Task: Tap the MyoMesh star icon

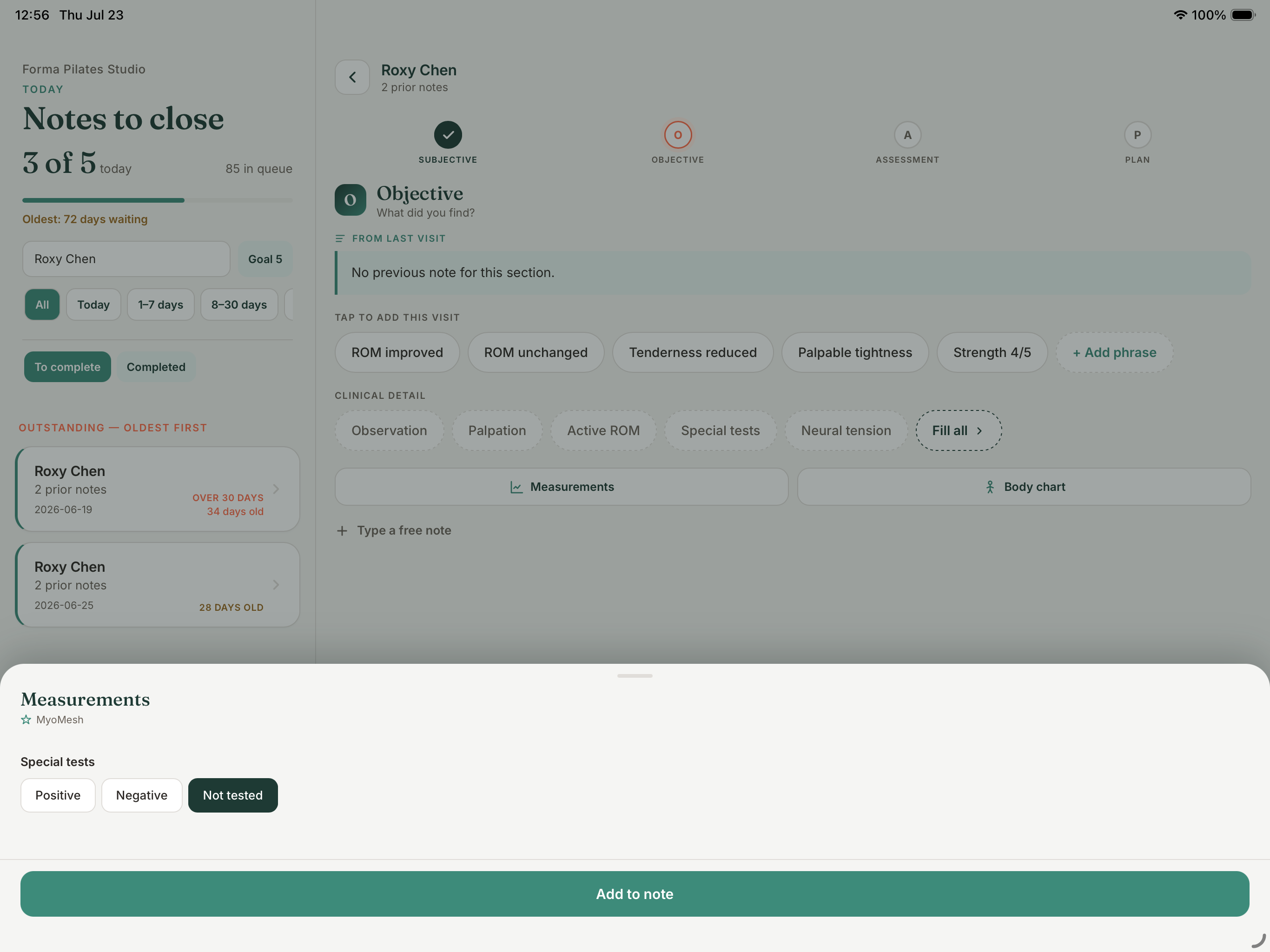Action: click(26, 720)
